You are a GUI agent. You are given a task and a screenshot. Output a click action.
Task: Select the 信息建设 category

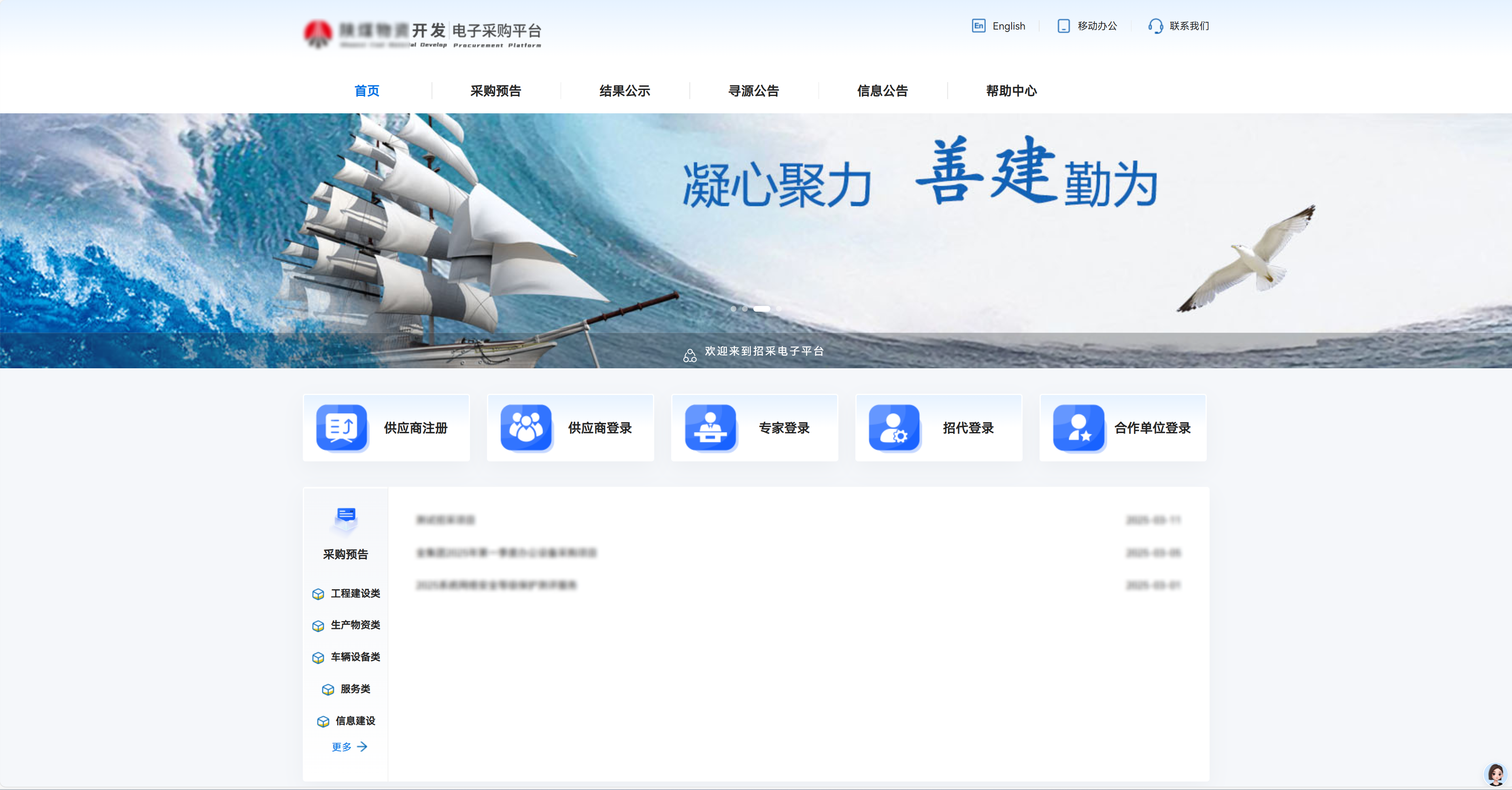pyautogui.click(x=355, y=721)
